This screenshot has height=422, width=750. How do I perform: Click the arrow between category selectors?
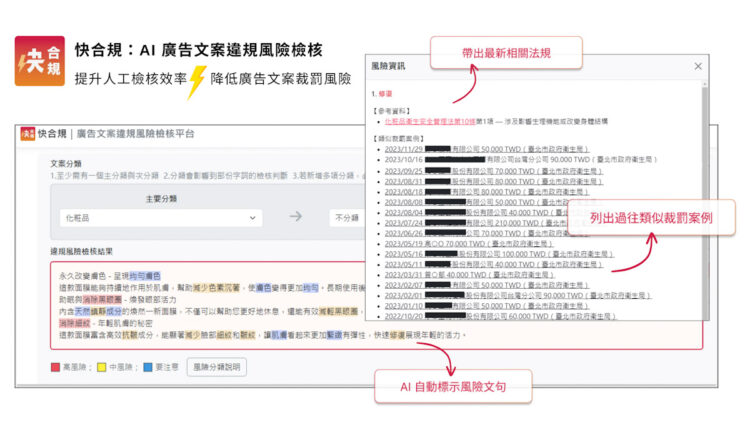pos(296,216)
